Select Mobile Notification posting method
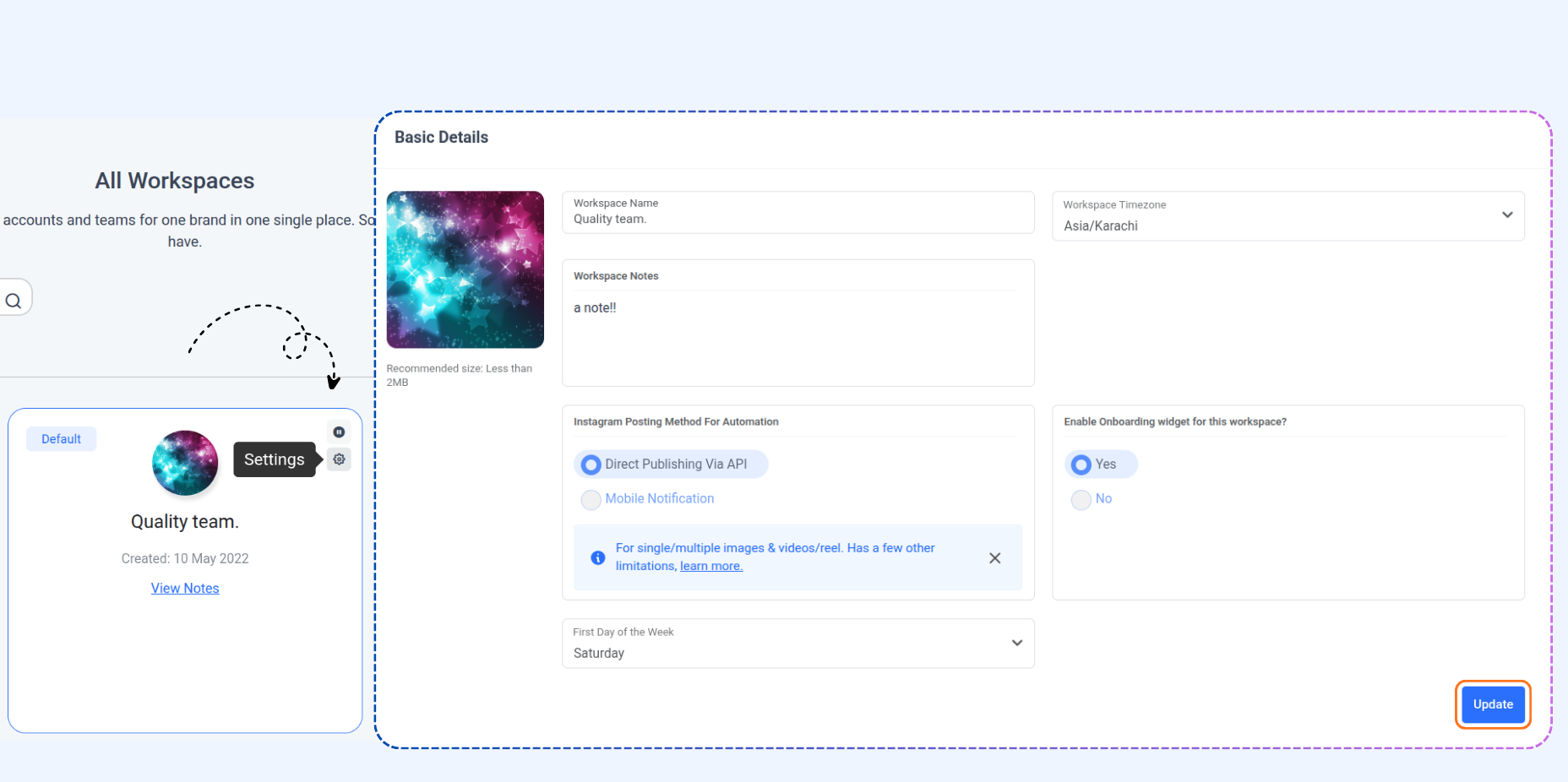Screen dimensions: 1568x782 (648, 499)
